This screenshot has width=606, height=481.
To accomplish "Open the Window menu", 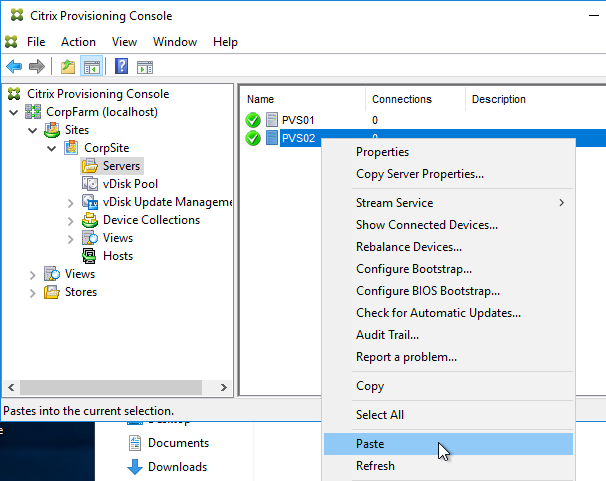I will pyautogui.click(x=175, y=42).
